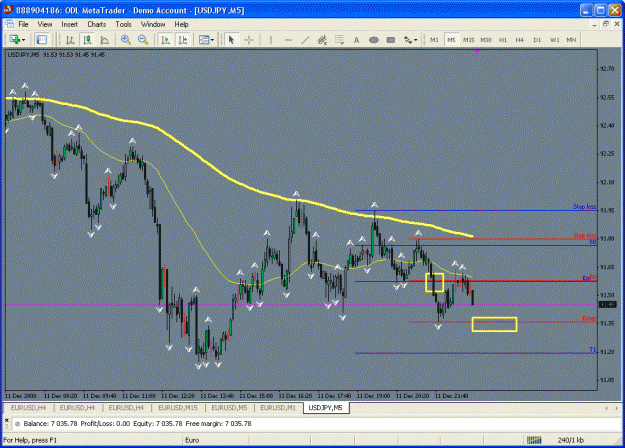The image size is (625, 448).
Task: Close the Terminal panel with X
Action: (x=6, y=420)
